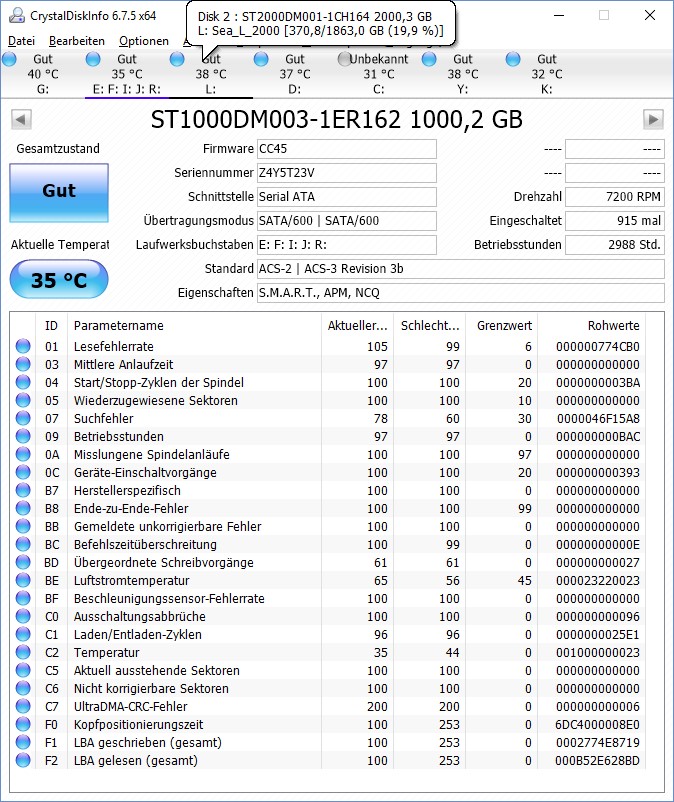Select the Misslungene Spindelanläufe row

point(330,454)
